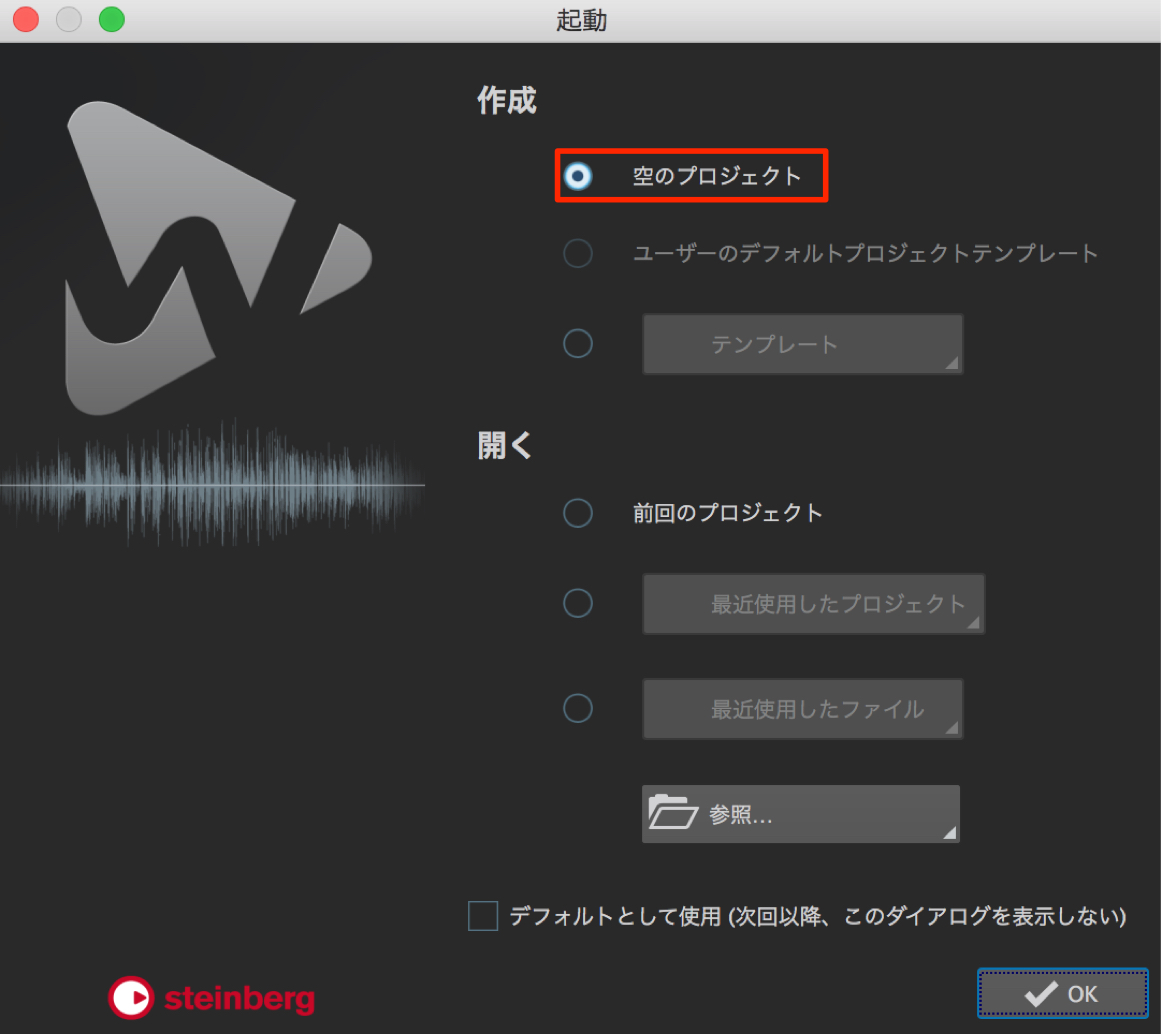Click the Steinberg logo
Image resolution: width=1162 pixels, height=1034 pixels.
pyautogui.click(x=211, y=998)
